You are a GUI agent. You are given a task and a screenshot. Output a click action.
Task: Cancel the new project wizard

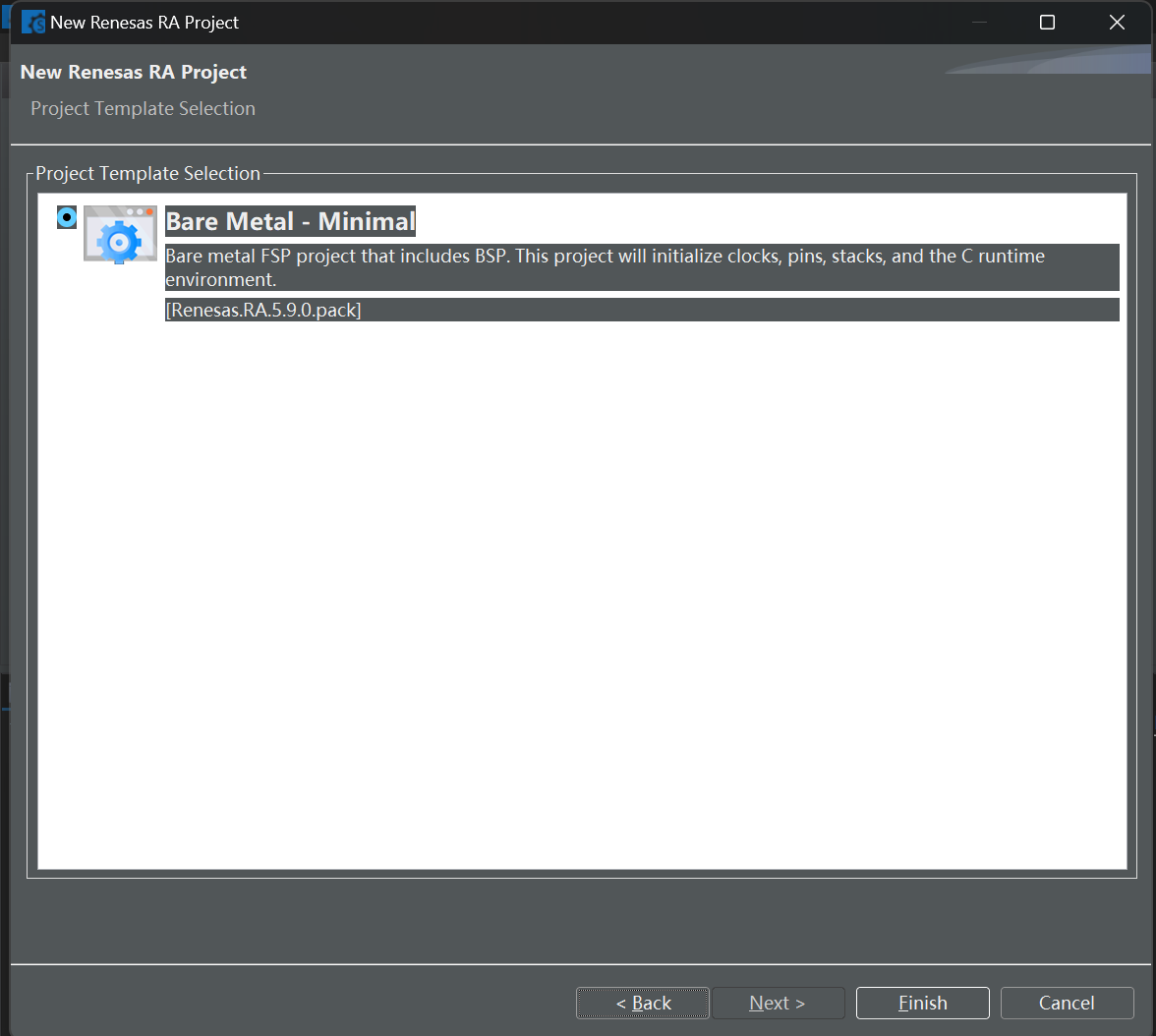pos(1066,1003)
